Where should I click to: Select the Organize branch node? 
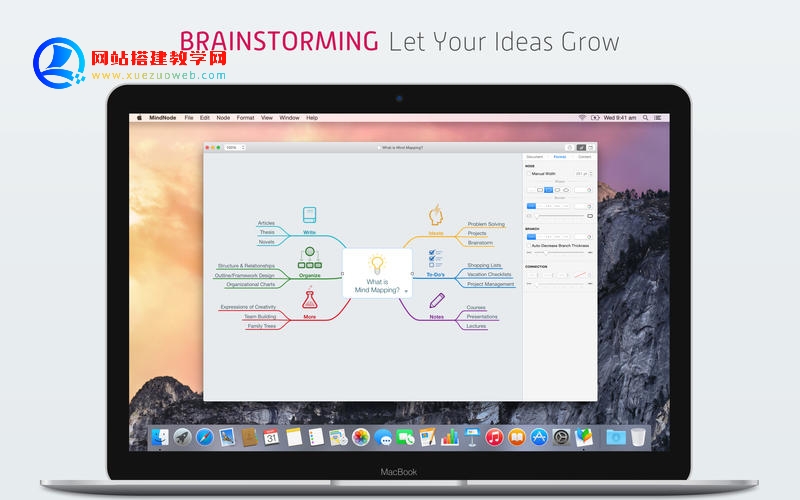click(x=309, y=275)
